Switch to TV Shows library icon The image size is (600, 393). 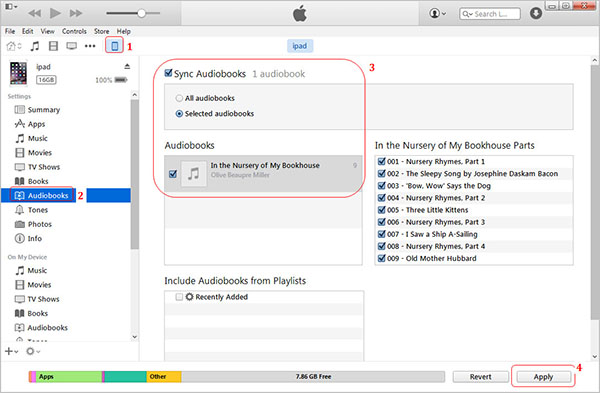click(72, 46)
